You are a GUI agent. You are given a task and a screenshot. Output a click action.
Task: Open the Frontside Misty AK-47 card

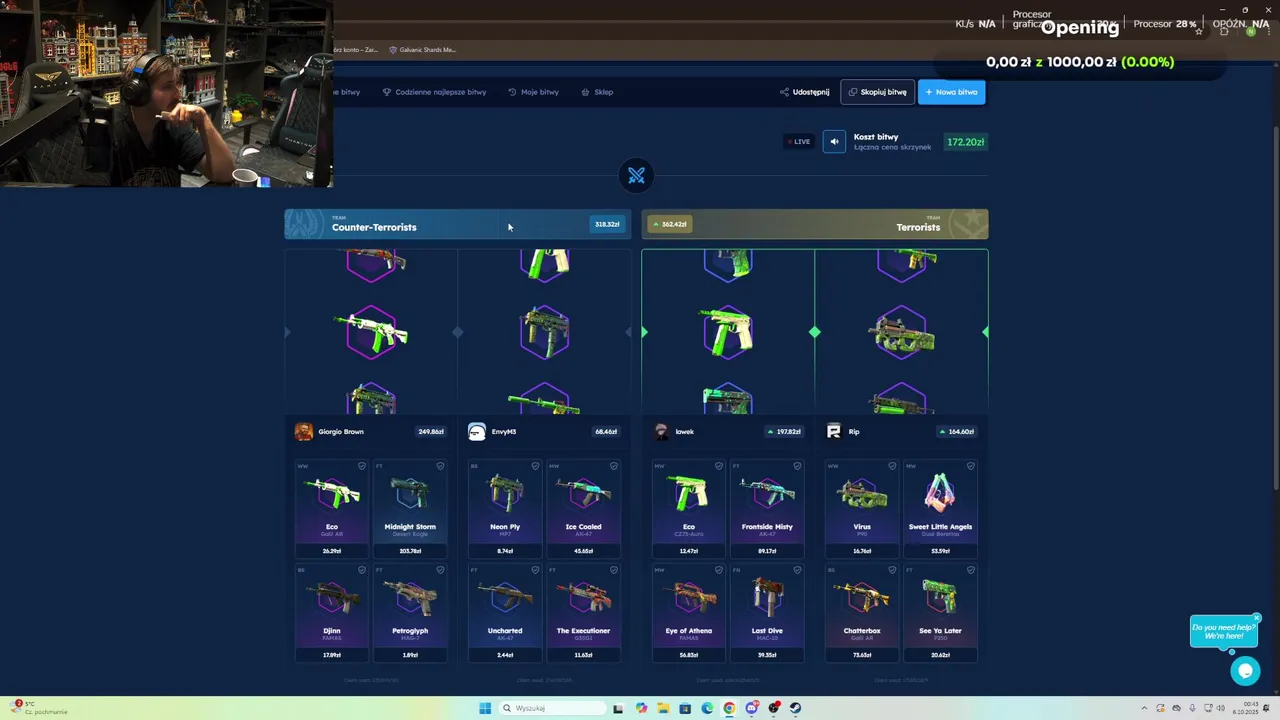pos(767,508)
